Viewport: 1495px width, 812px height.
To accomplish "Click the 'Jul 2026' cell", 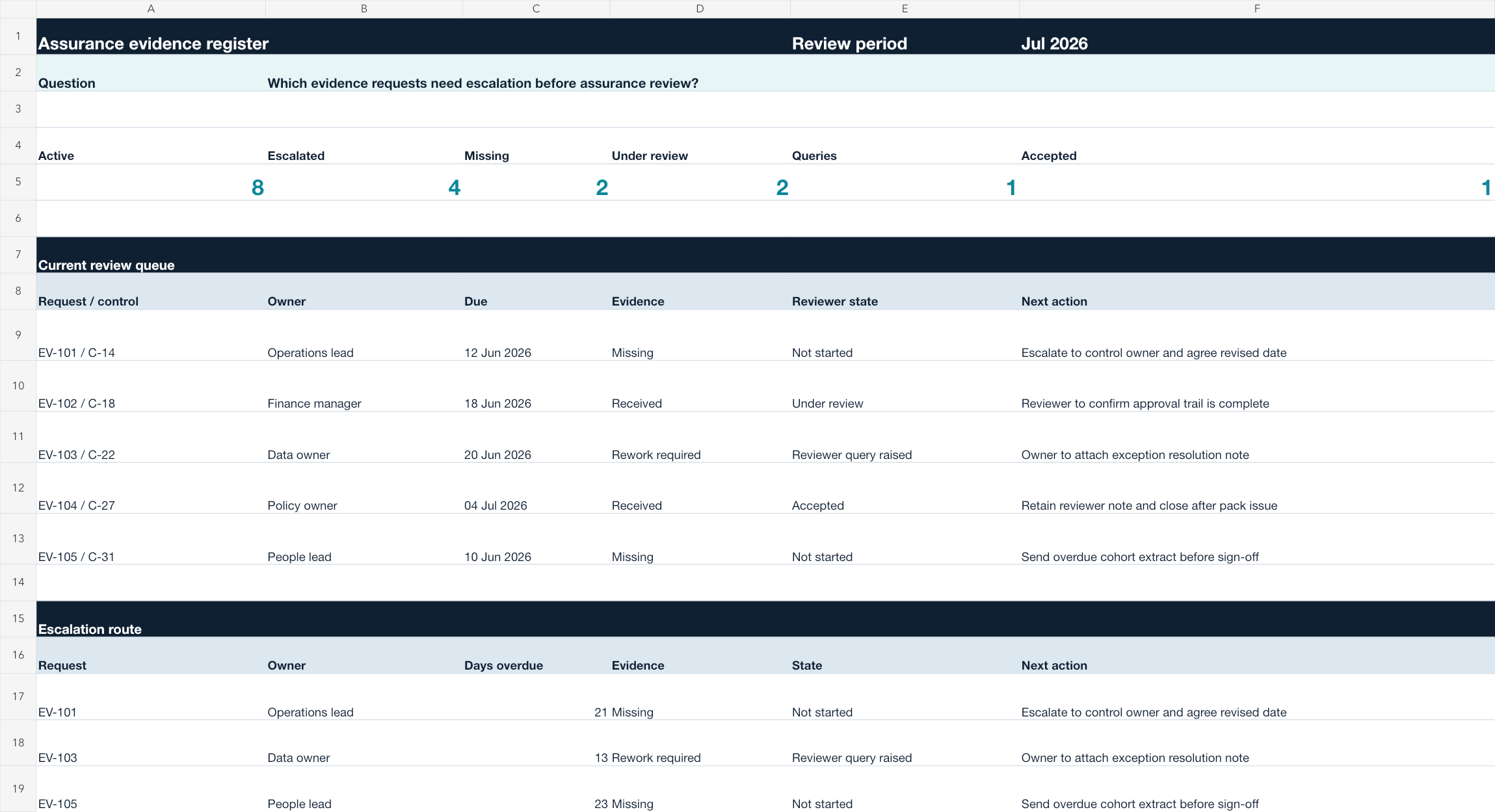I will (x=1257, y=36).
